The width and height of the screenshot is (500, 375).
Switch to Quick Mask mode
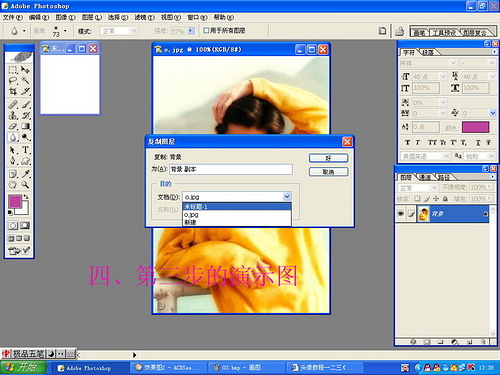[x=25, y=226]
